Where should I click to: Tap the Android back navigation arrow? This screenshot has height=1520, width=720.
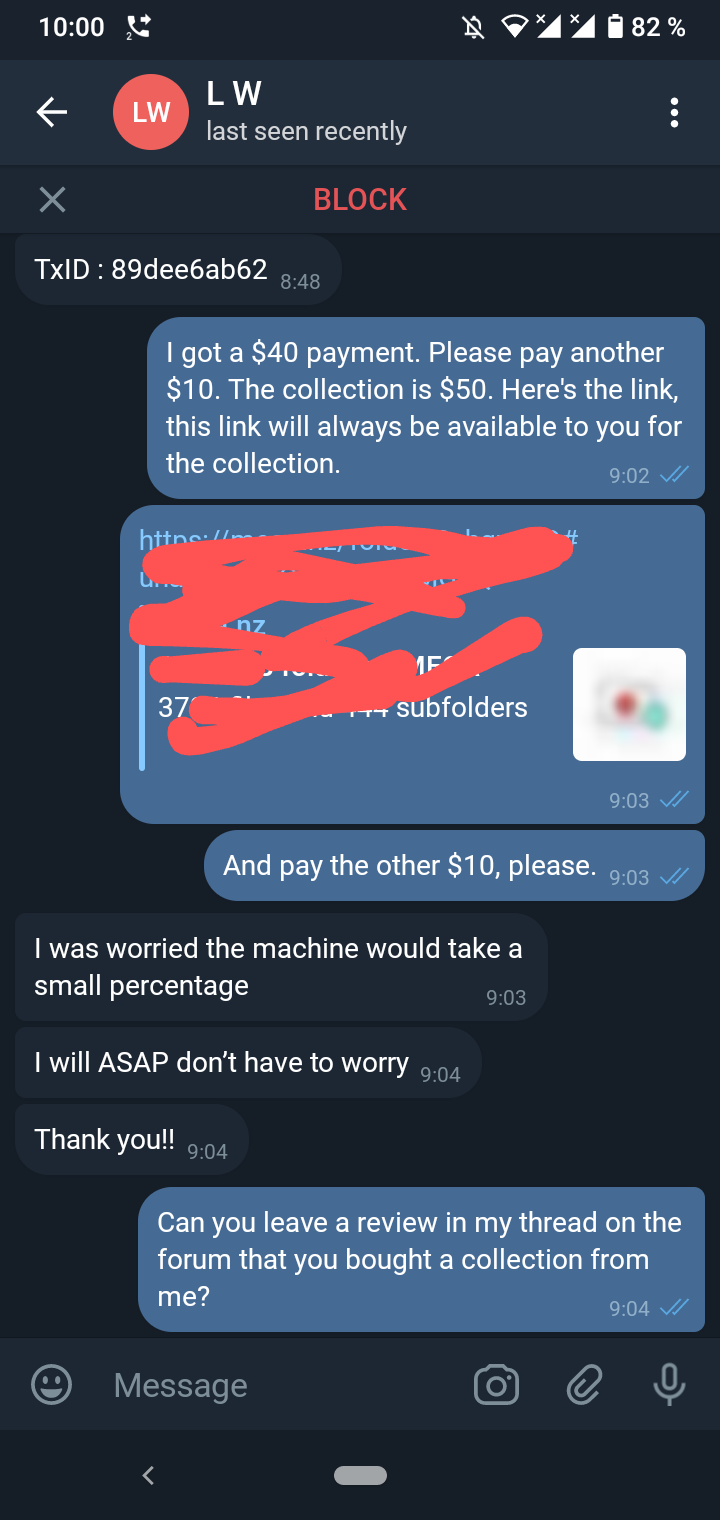(x=148, y=1475)
